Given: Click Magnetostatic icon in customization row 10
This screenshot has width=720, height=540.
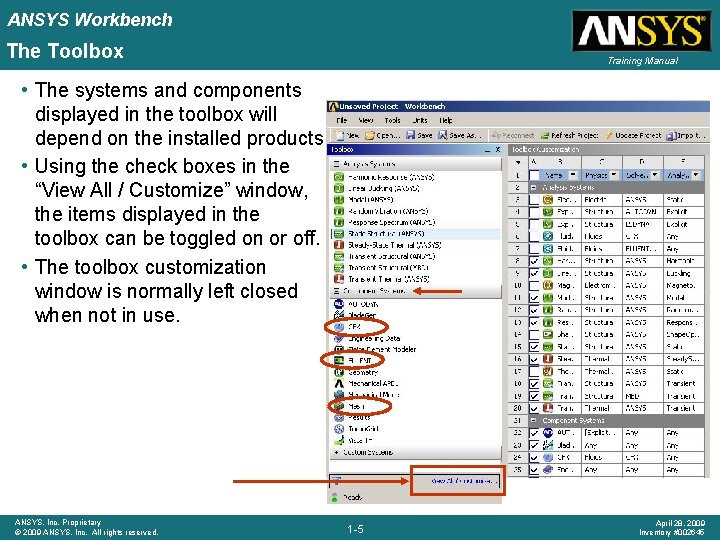Looking at the screenshot, I should (548, 285).
